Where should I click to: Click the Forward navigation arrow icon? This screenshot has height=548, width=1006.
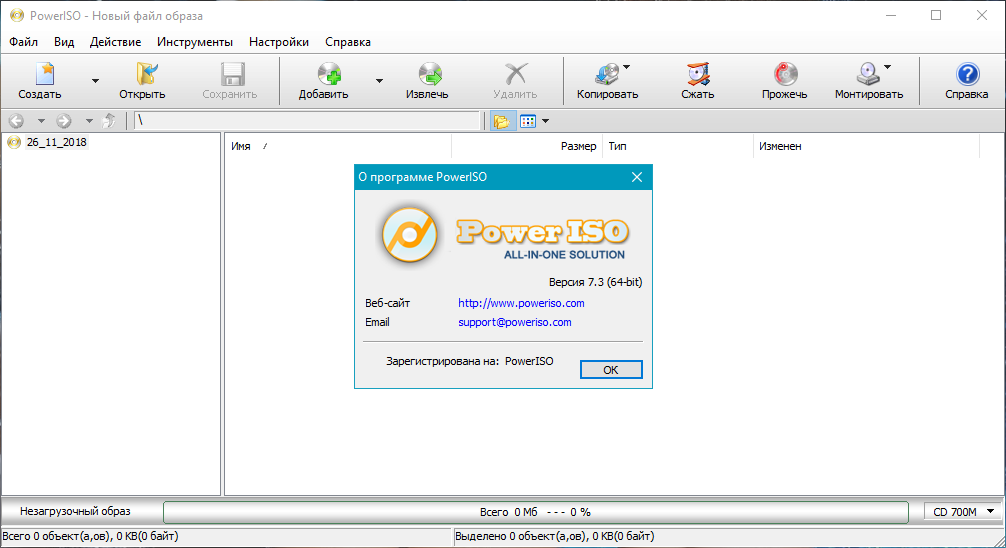coord(64,121)
